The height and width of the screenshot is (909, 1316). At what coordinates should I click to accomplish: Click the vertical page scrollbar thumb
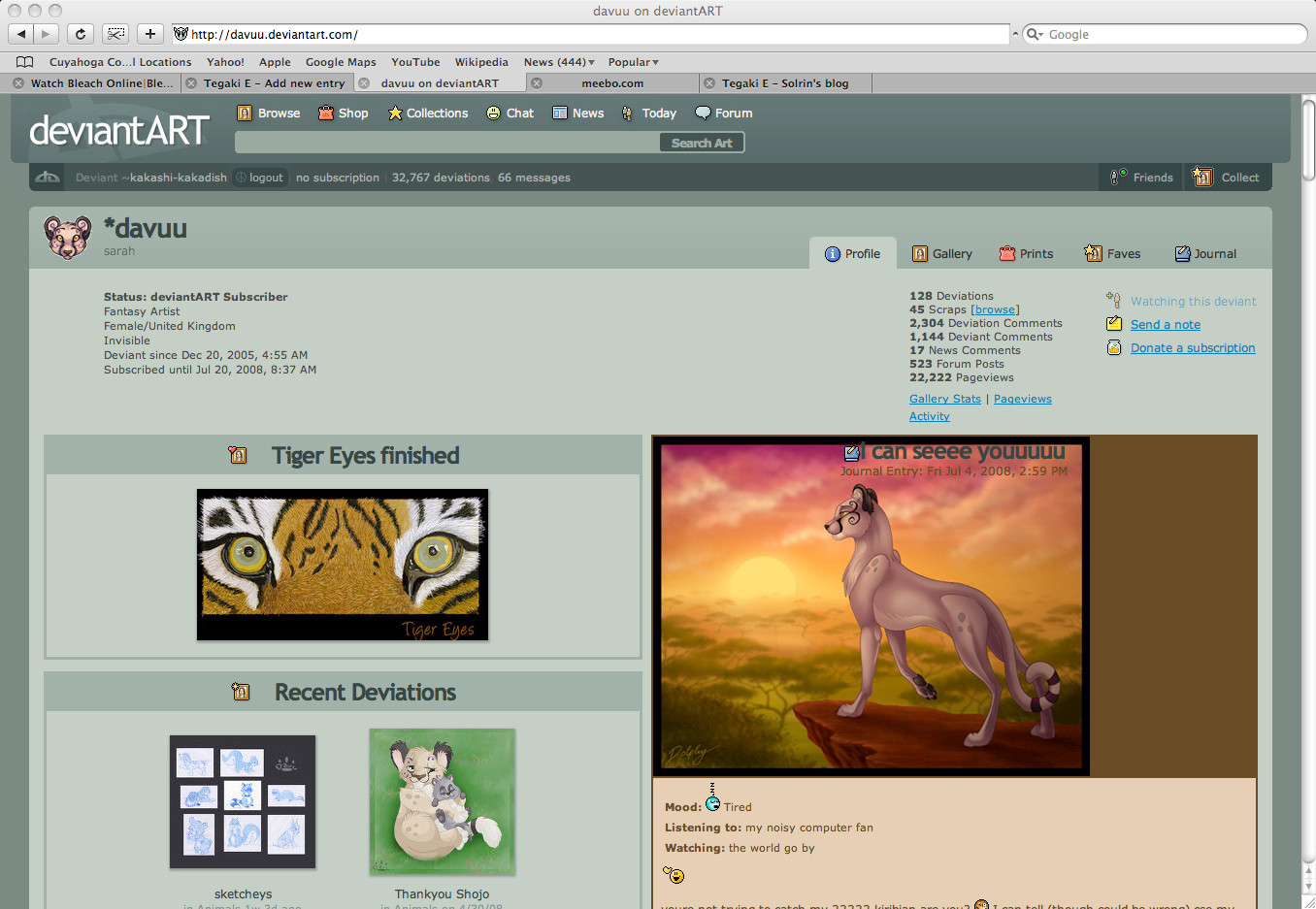pos(1308,138)
